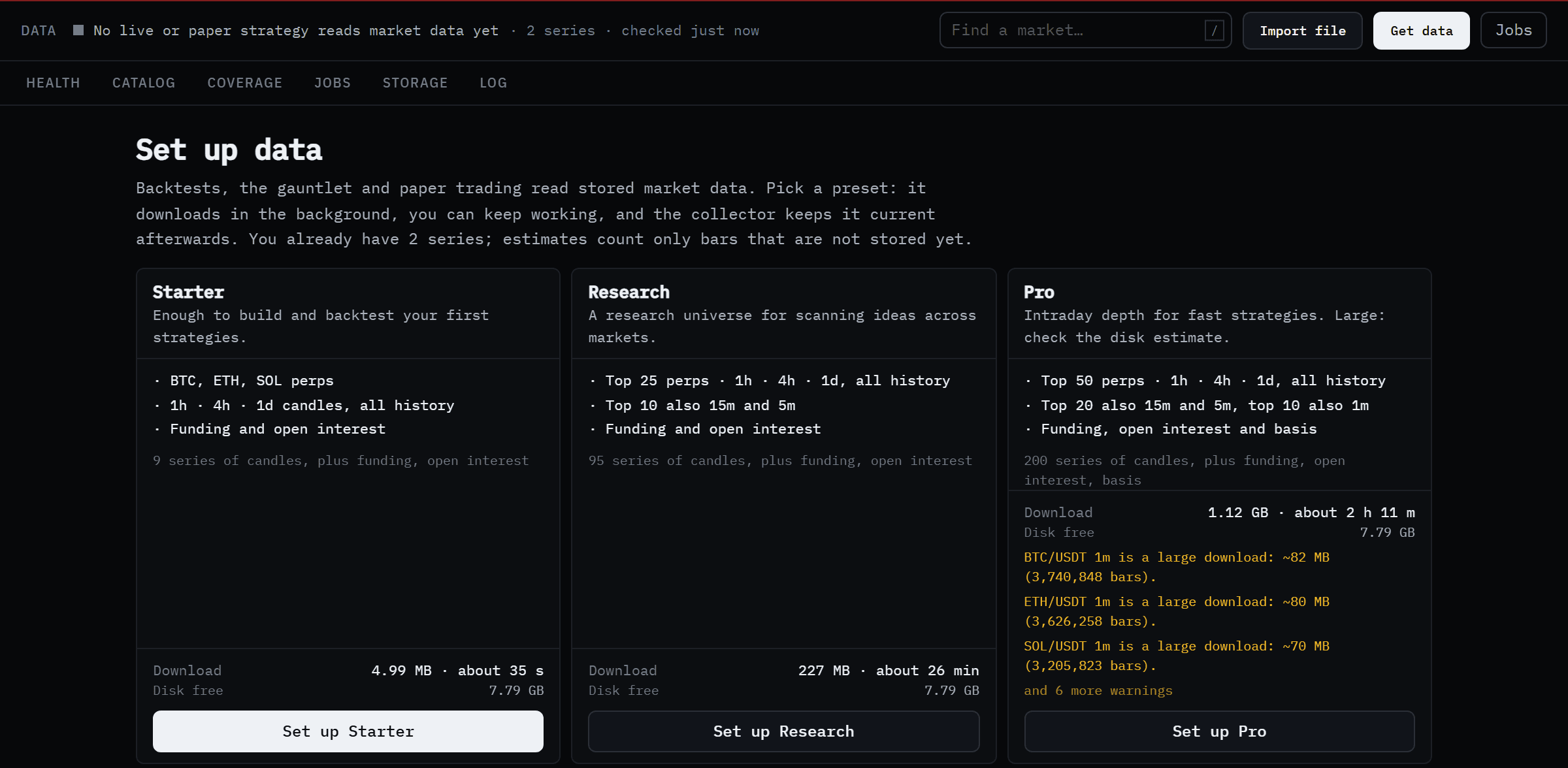The image size is (1568, 768).
Task: Click Disk free value in Starter card
Action: [516, 690]
